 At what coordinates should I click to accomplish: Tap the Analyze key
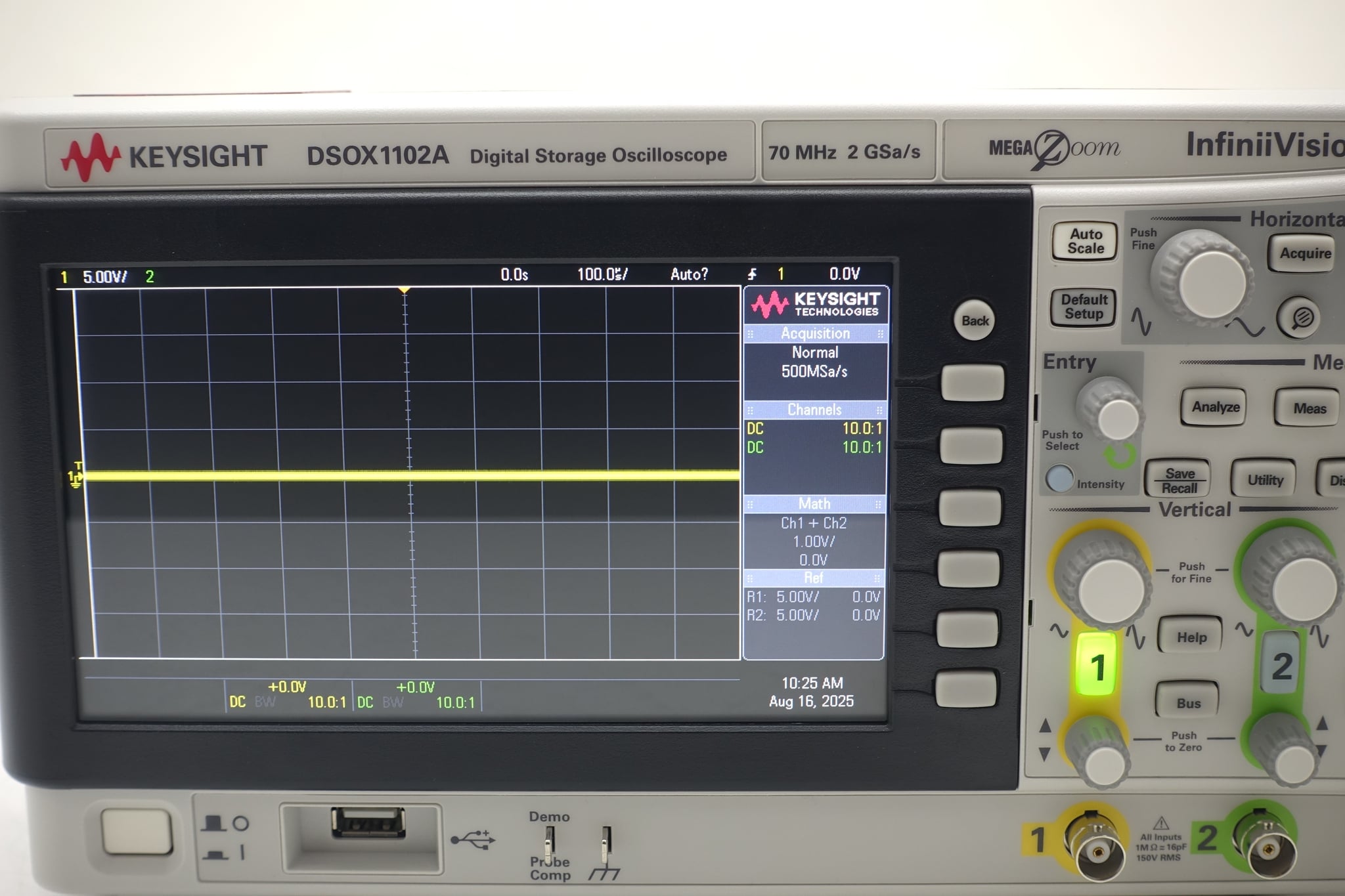coord(1215,407)
